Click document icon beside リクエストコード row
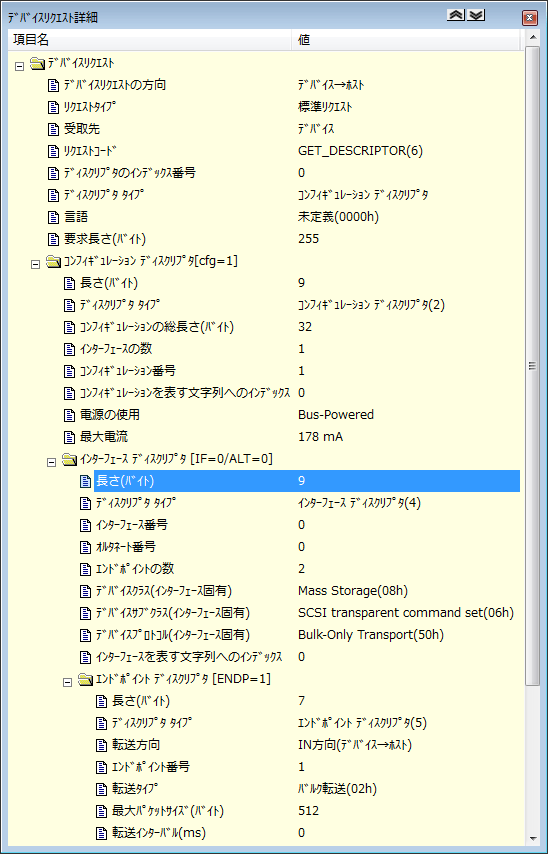The image size is (548, 854). coord(53,151)
